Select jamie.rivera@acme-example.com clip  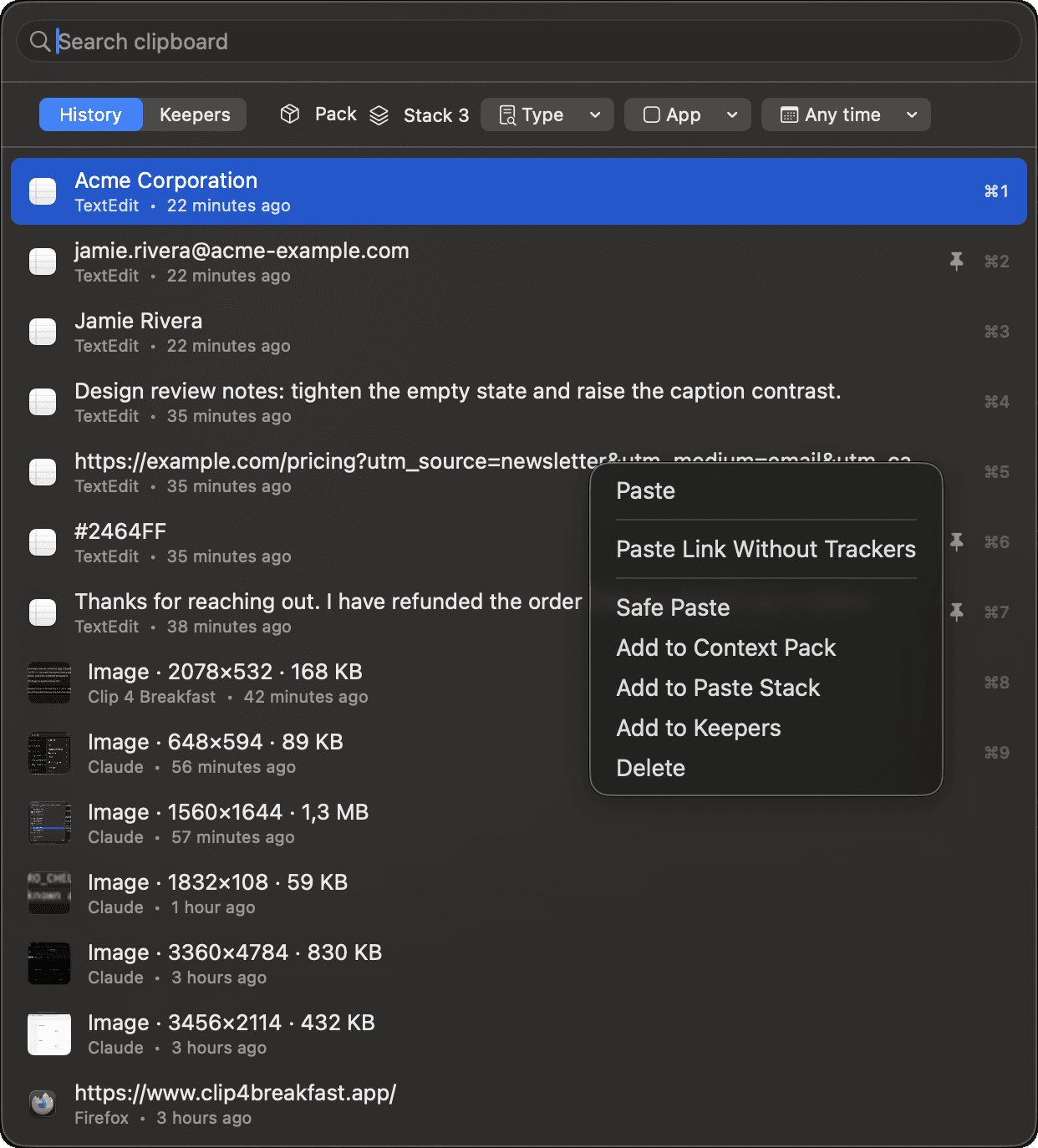click(x=519, y=262)
